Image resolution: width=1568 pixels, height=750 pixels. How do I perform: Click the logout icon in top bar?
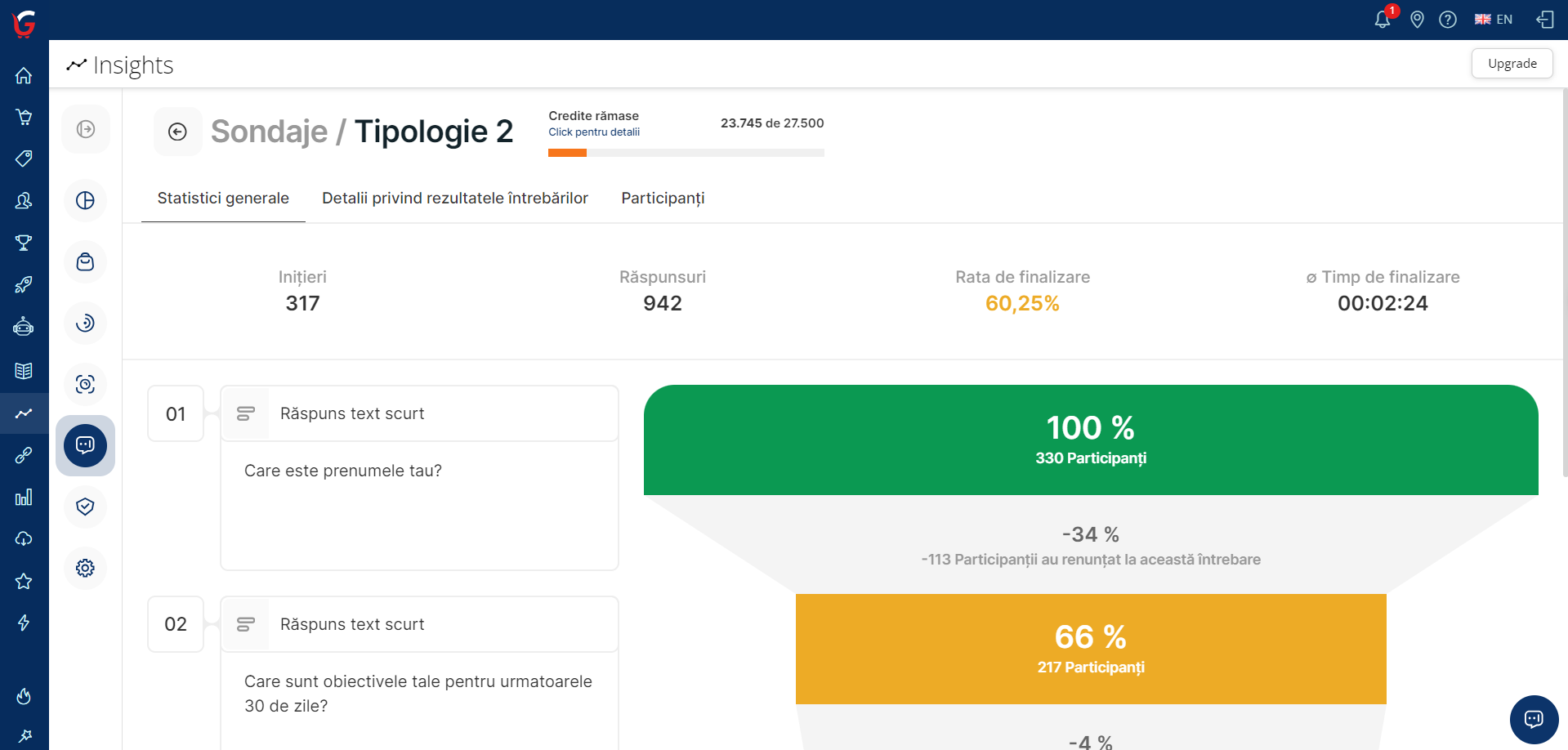click(1544, 20)
